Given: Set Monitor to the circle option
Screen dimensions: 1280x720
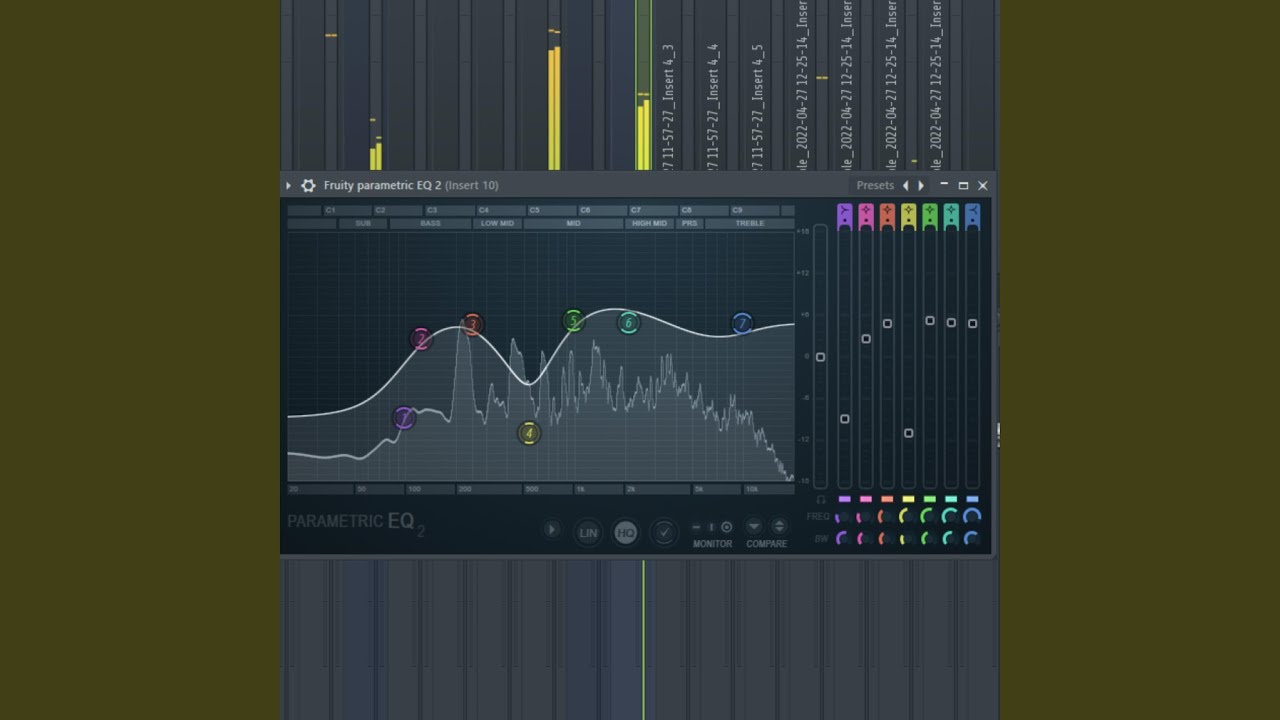Looking at the screenshot, I should (727, 527).
